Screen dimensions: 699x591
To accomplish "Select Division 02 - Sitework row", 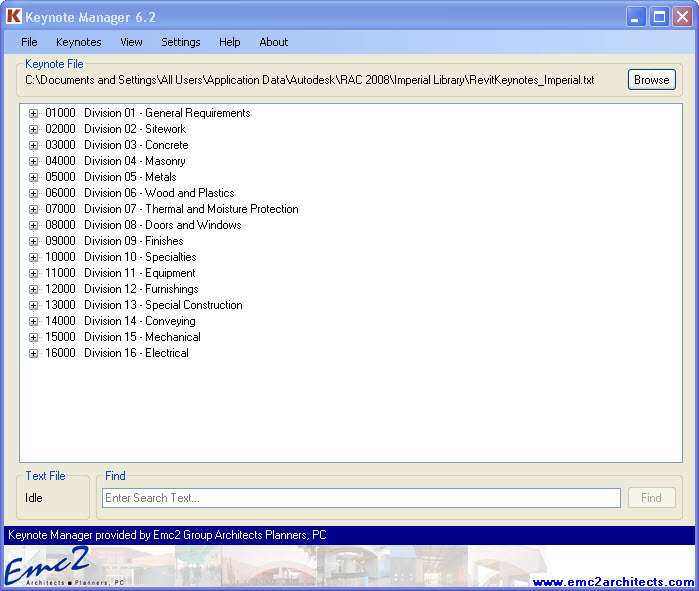I will (x=115, y=129).
